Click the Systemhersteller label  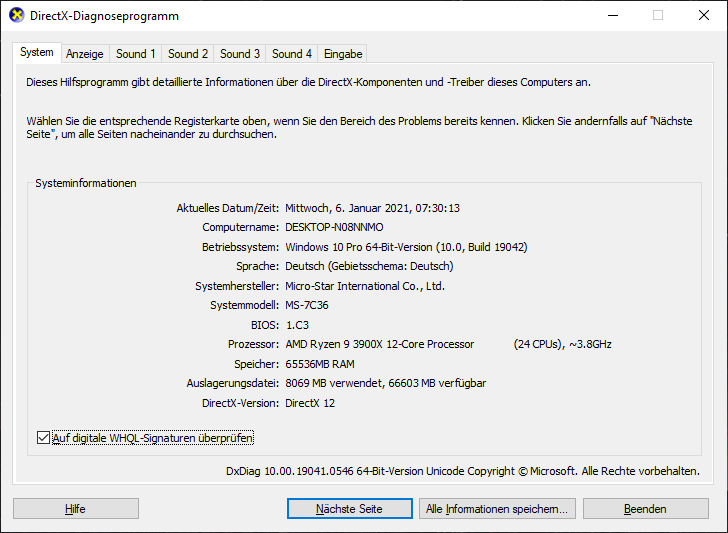237,286
